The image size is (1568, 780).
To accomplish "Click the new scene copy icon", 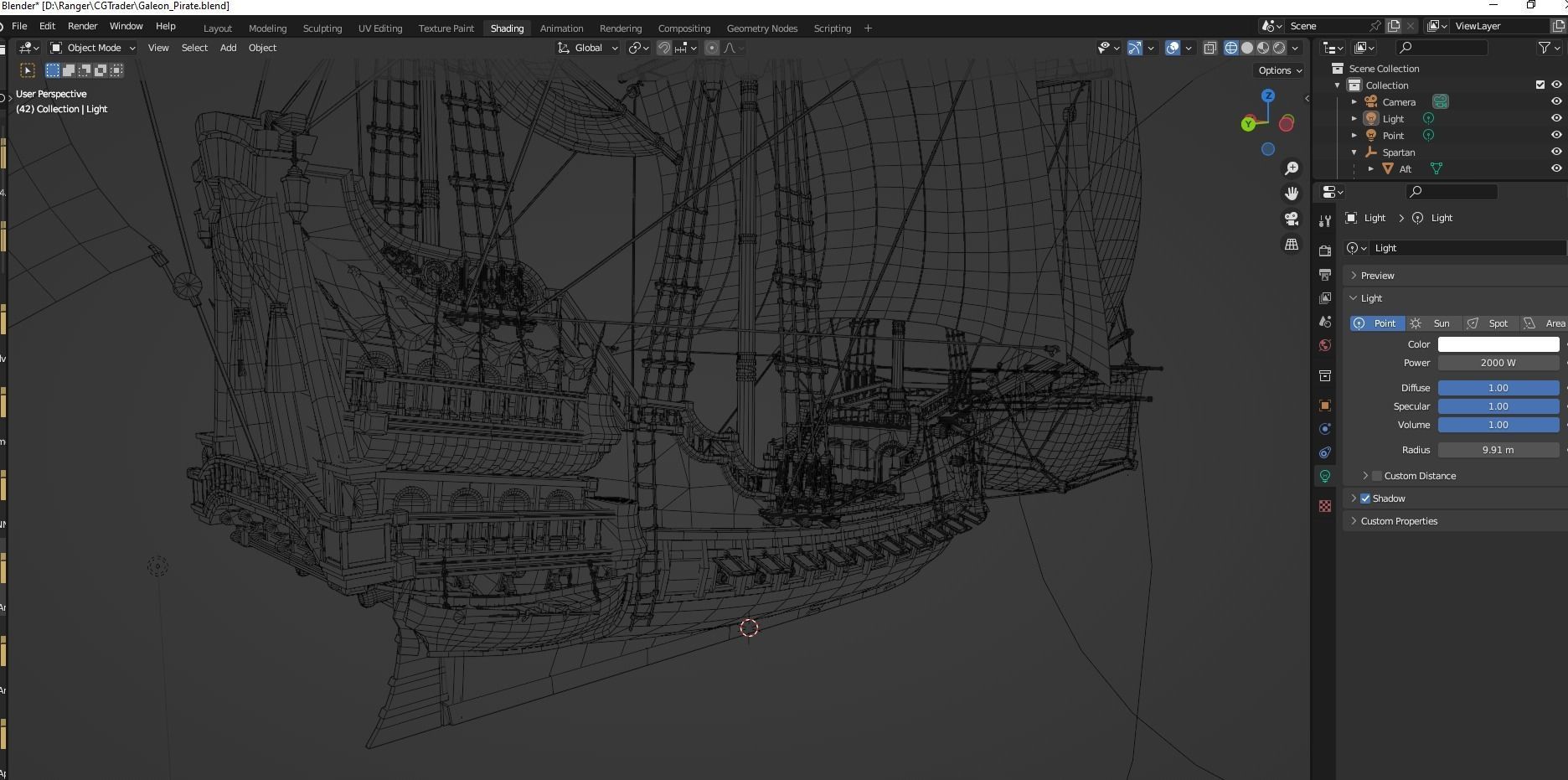I will (1394, 26).
